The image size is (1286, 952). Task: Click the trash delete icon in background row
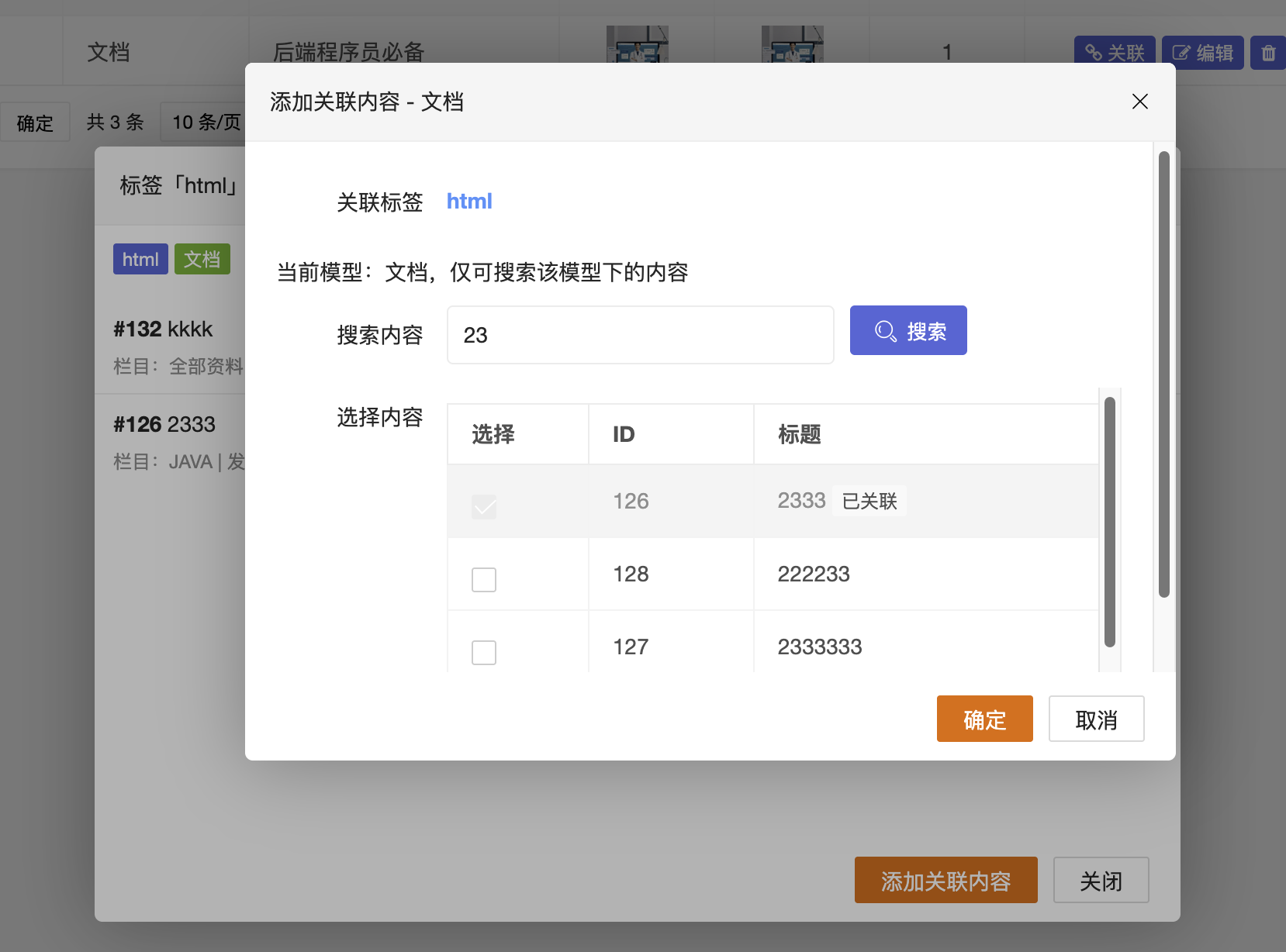[x=1268, y=53]
